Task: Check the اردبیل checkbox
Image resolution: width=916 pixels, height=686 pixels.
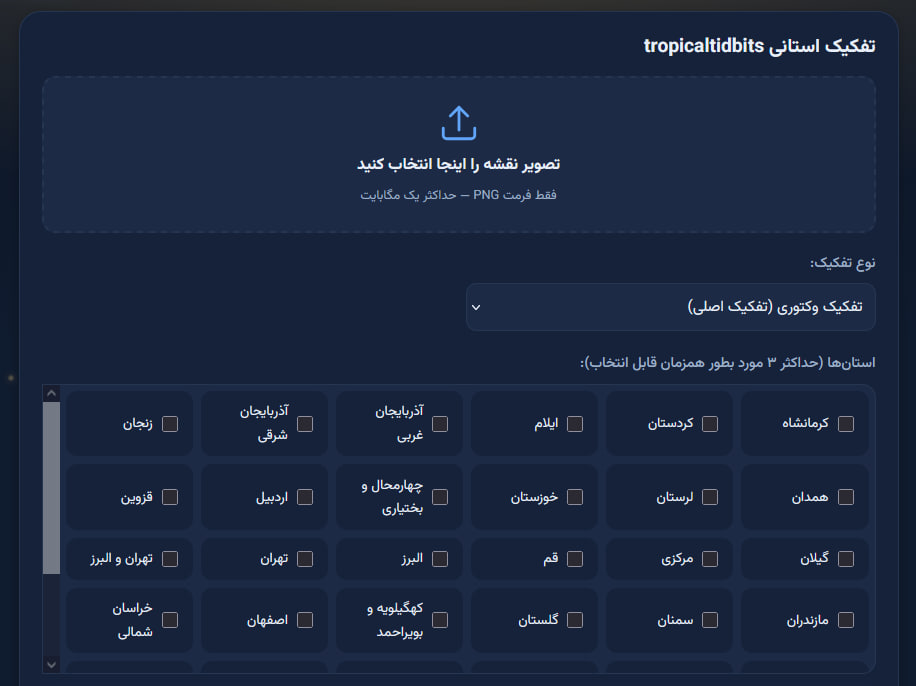Action: coord(305,497)
